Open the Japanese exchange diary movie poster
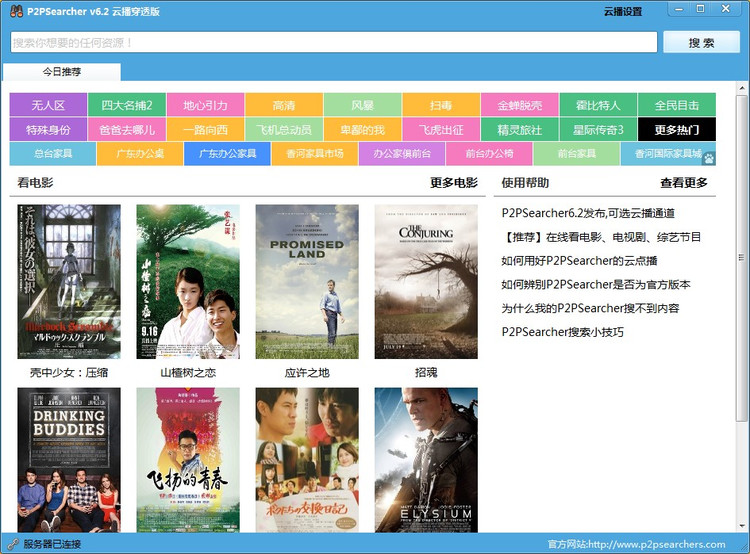 pos(307,460)
